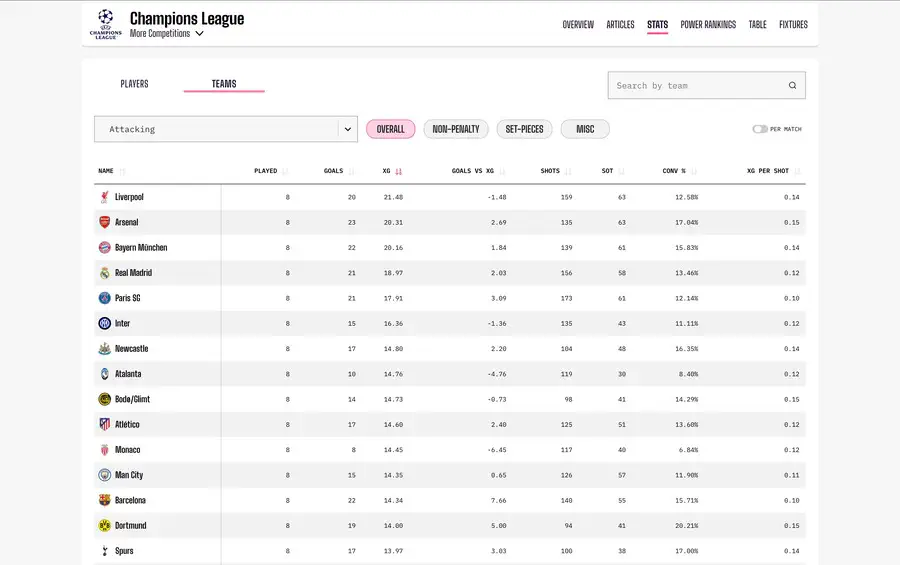The height and width of the screenshot is (565, 900).
Task: Open the Articles tab
Action: tap(620, 25)
